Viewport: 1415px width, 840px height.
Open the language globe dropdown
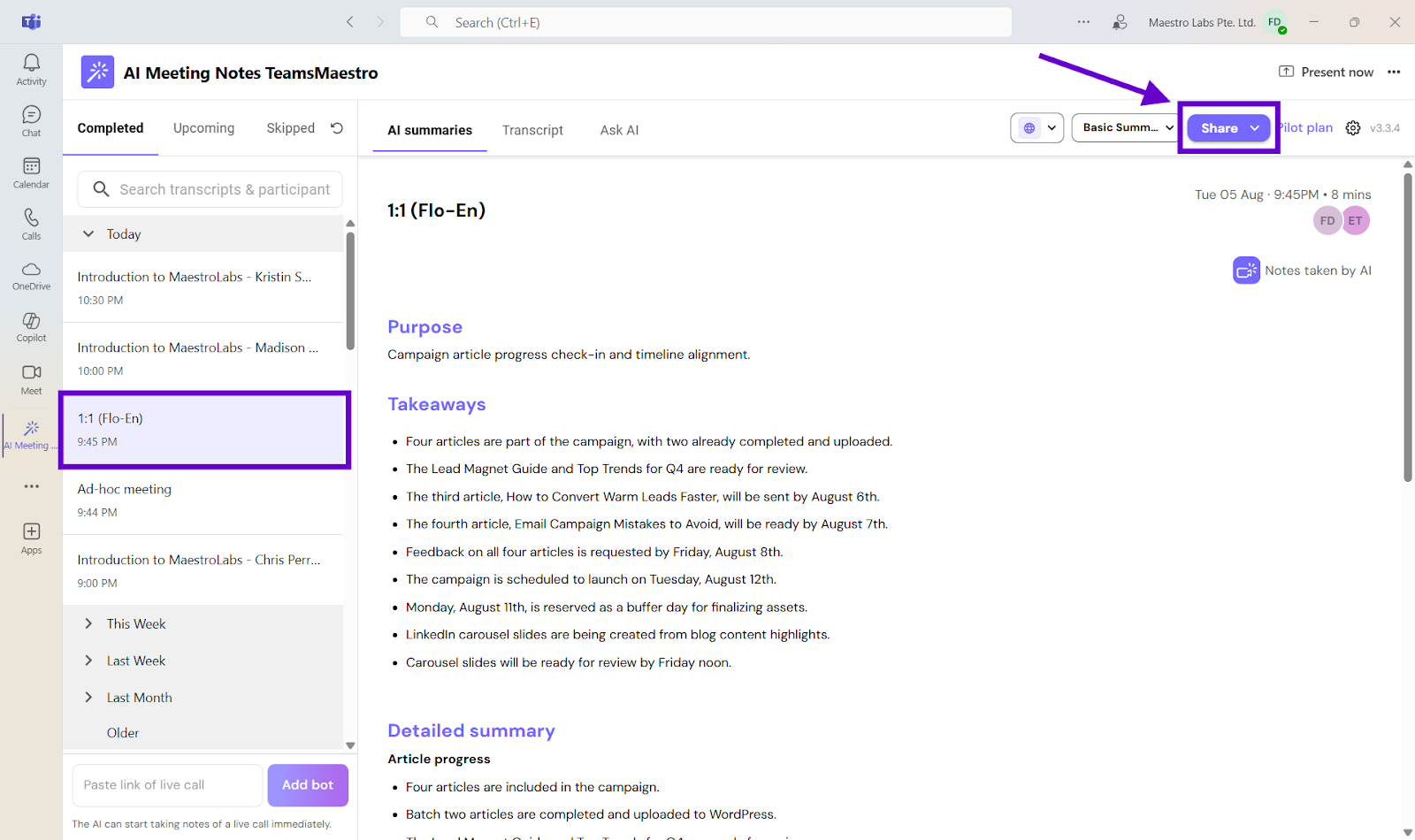1037,128
